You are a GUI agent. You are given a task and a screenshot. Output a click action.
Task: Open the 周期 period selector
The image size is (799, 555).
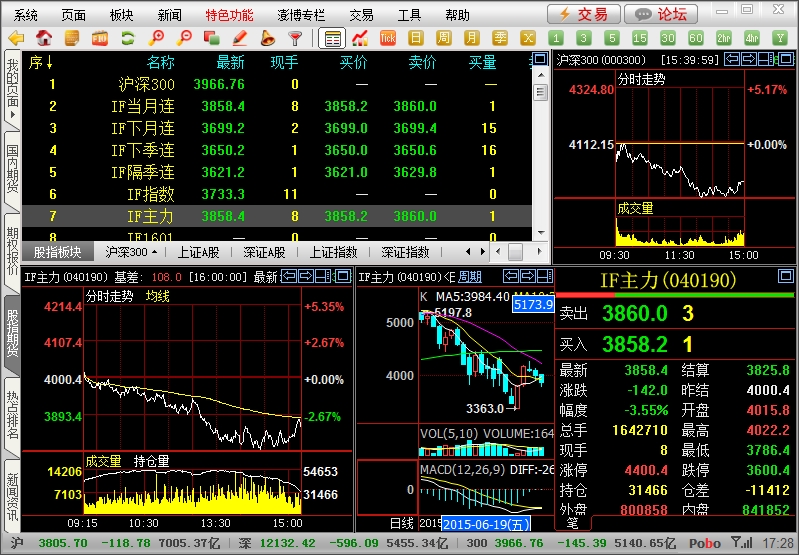pos(470,277)
